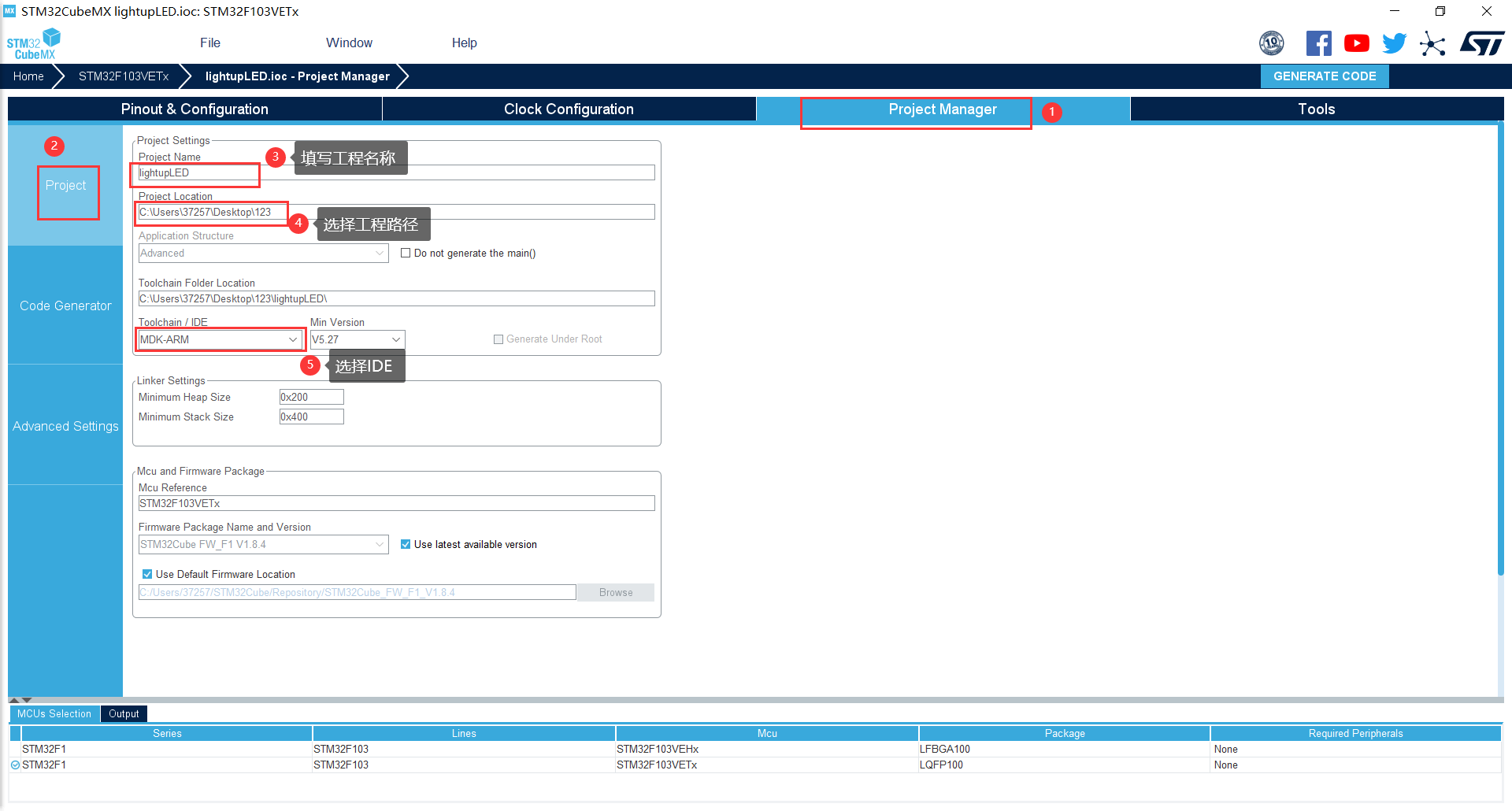The image size is (1512, 811).
Task: Click the Project Name input field
Action: [x=396, y=173]
